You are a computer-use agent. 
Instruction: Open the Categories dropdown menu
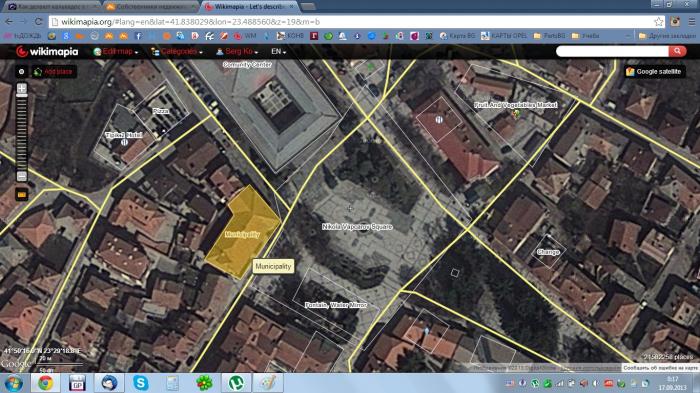point(177,52)
